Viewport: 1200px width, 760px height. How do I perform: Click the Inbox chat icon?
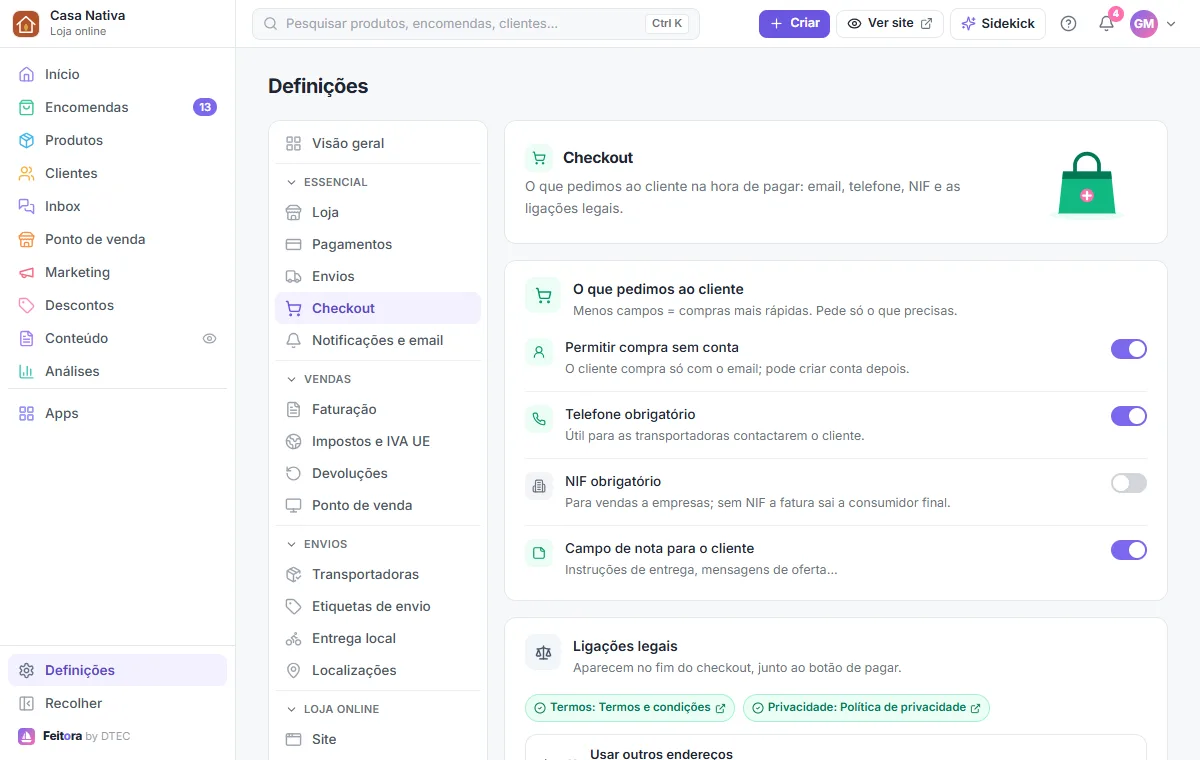pyautogui.click(x=26, y=206)
